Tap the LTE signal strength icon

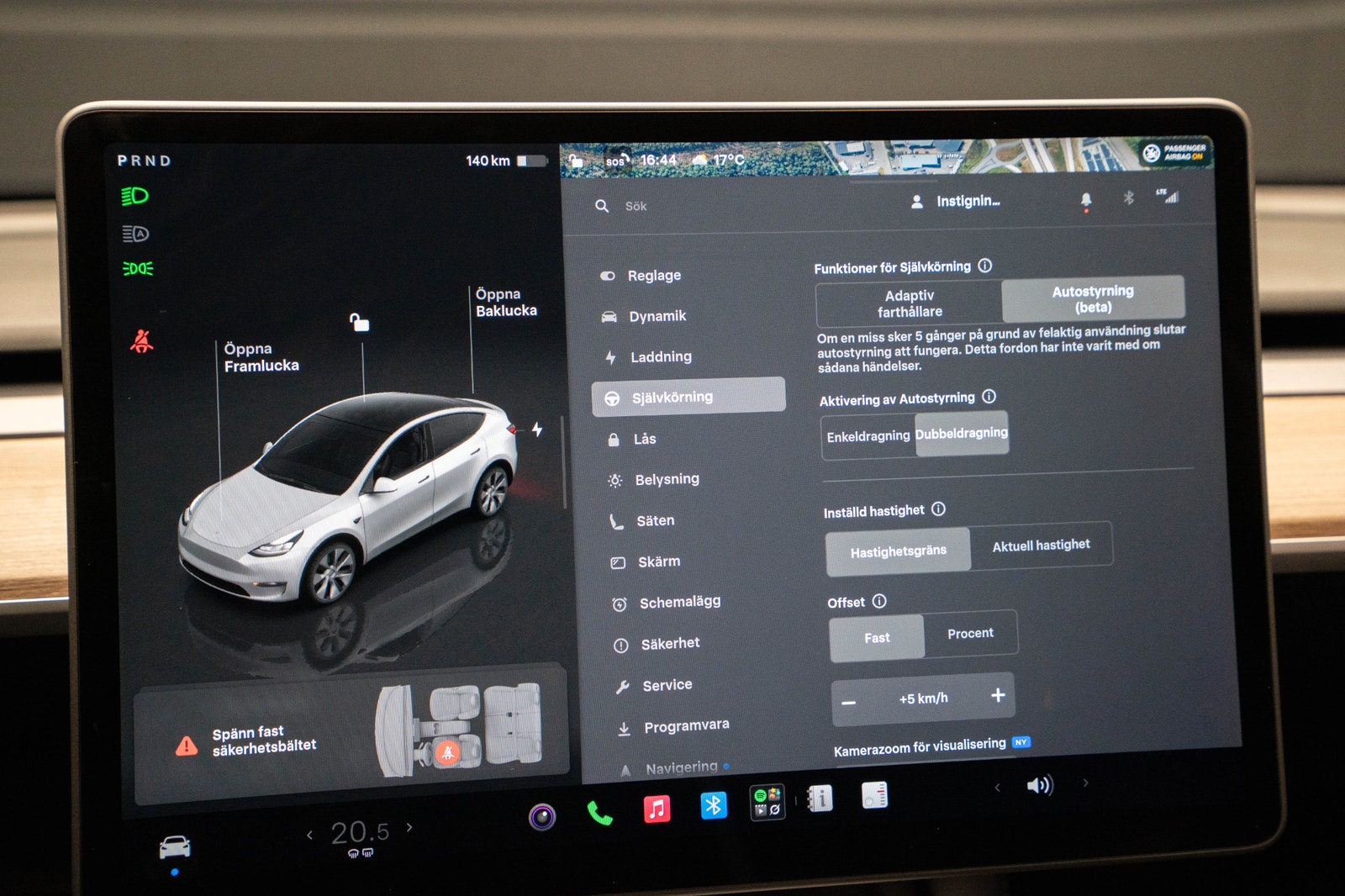pos(1168,196)
